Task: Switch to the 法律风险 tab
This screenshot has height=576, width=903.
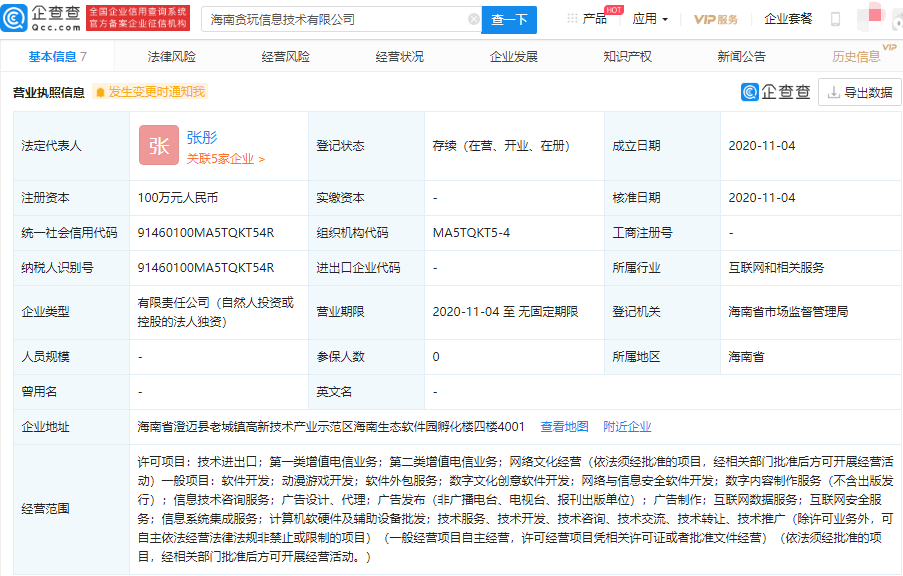Action: 172,57
